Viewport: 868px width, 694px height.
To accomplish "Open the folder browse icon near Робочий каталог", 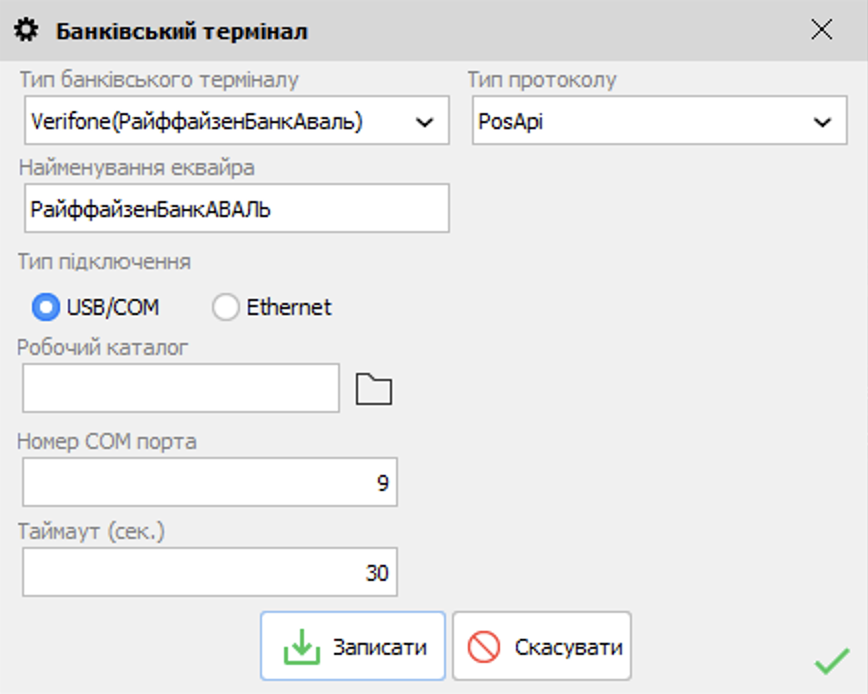I will (x=375, y=388).
